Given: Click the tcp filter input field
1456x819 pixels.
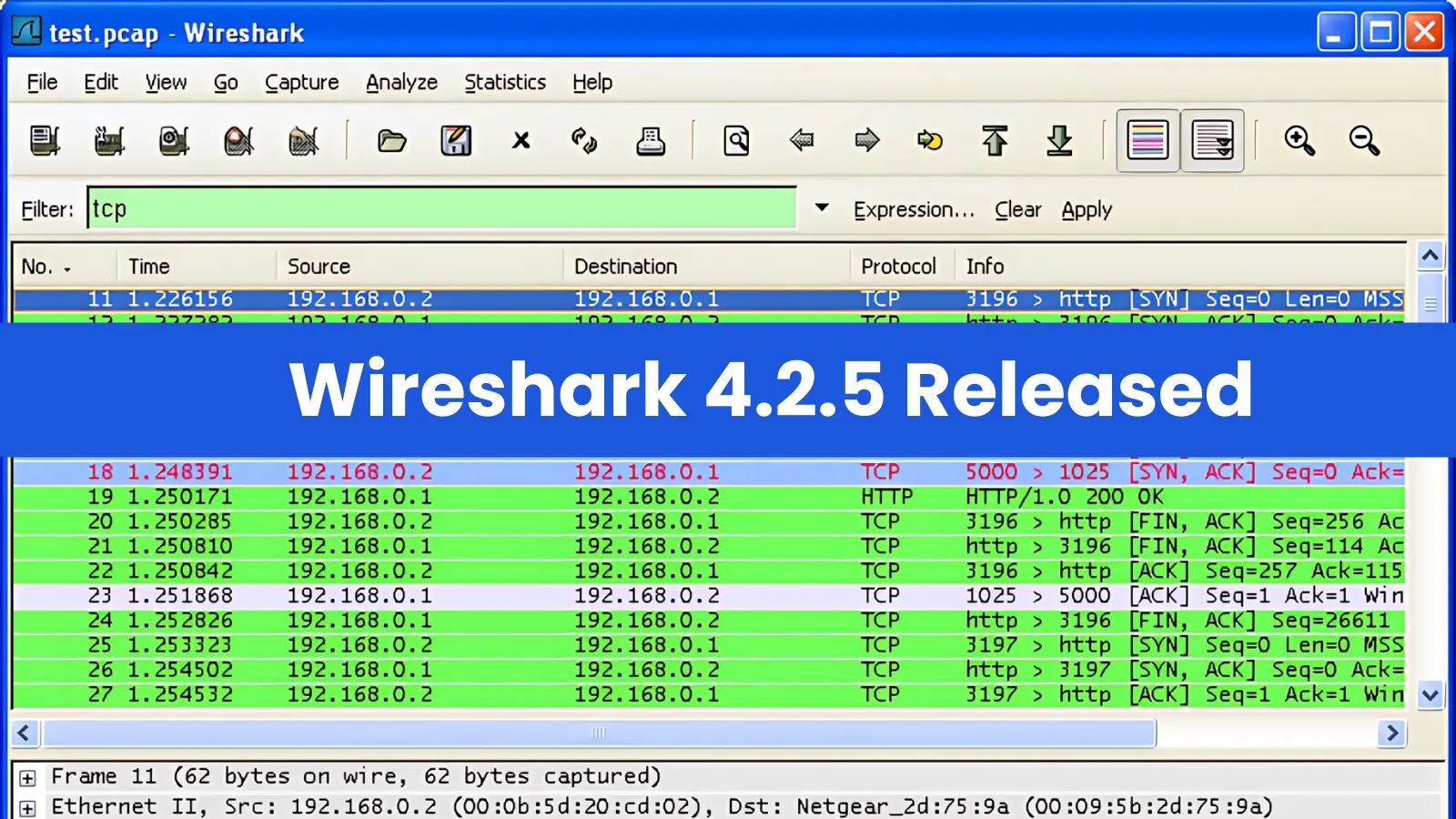Looking at the screenshot, I should pos(442,208).
